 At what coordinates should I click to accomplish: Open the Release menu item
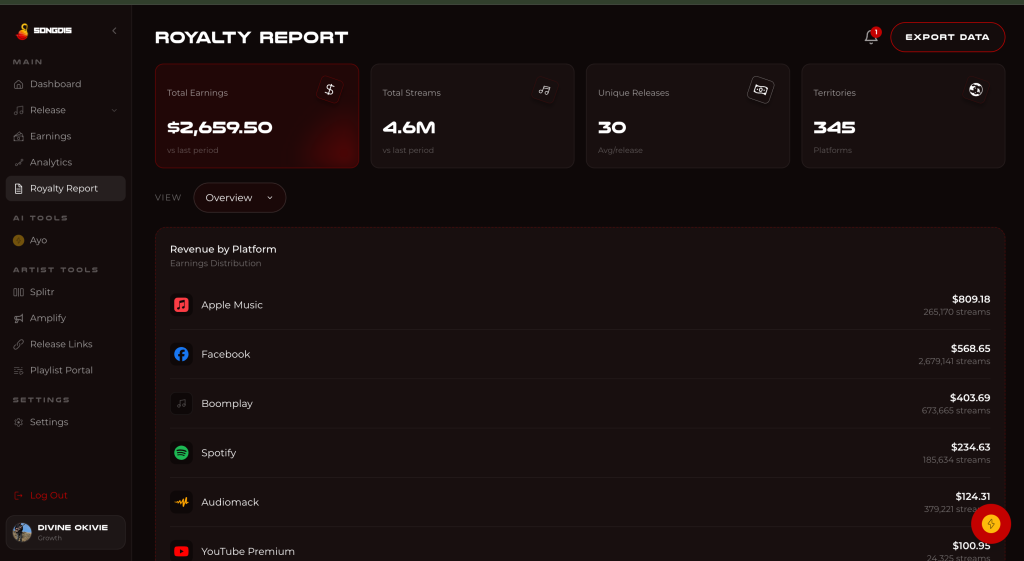coord(65,110)
